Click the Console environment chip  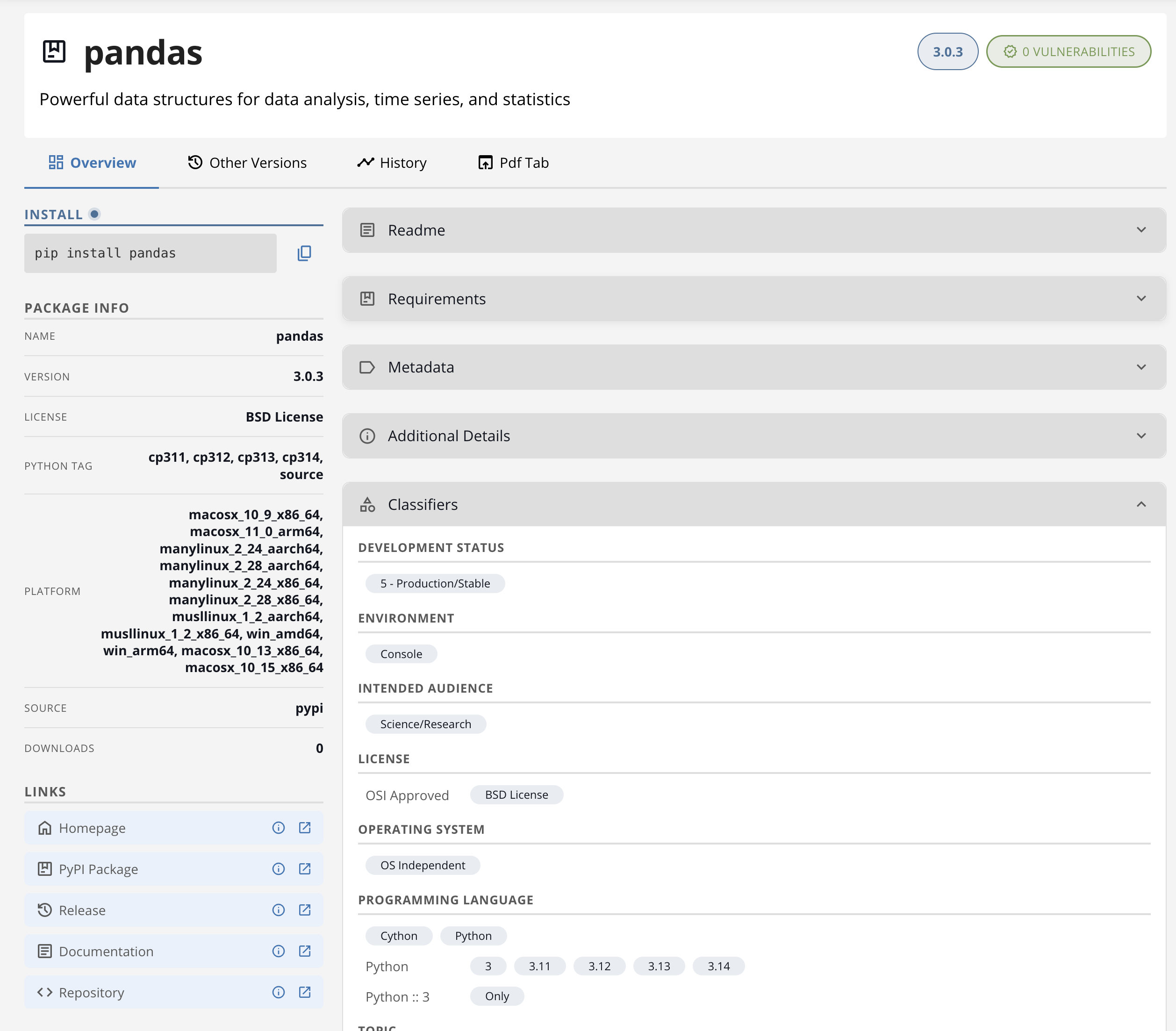tap(401, 653)
